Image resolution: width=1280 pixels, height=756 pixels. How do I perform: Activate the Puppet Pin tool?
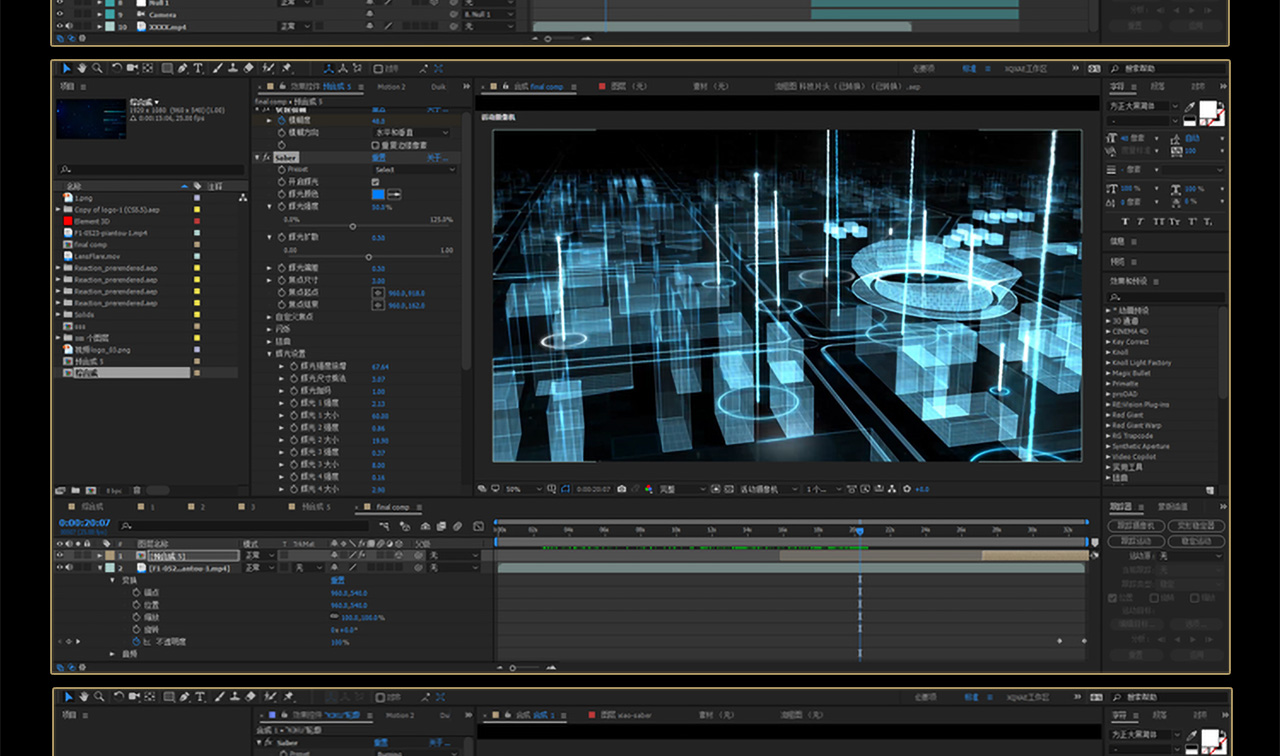coord(286,69)
